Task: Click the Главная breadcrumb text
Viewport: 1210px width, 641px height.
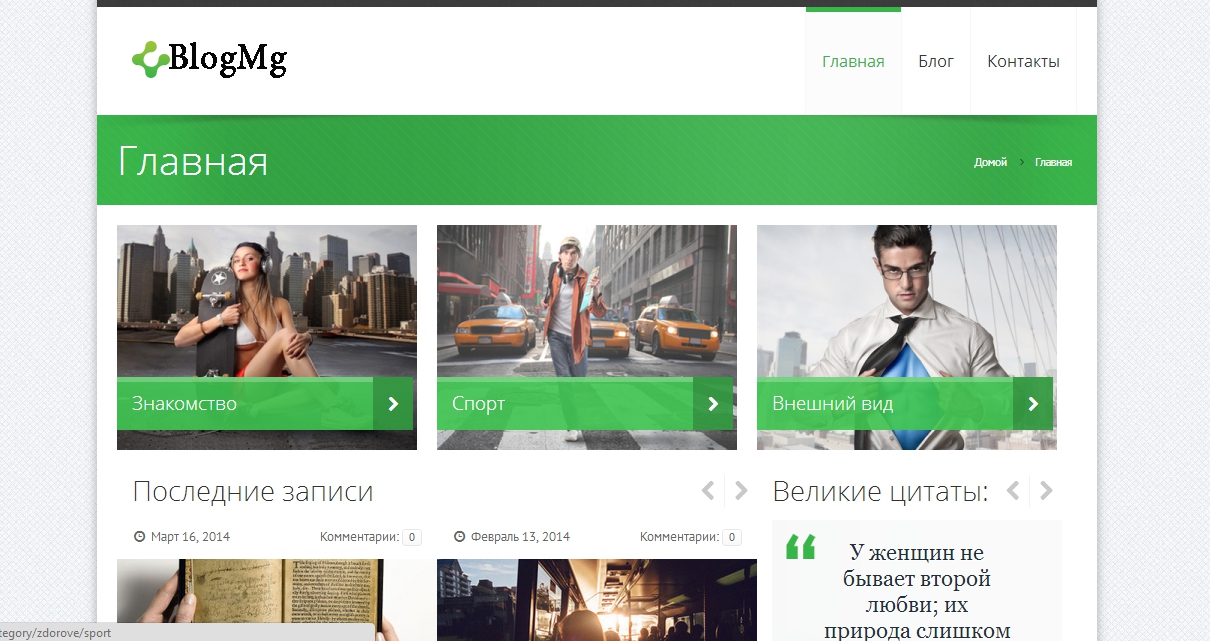Action: coord(1053,162)
